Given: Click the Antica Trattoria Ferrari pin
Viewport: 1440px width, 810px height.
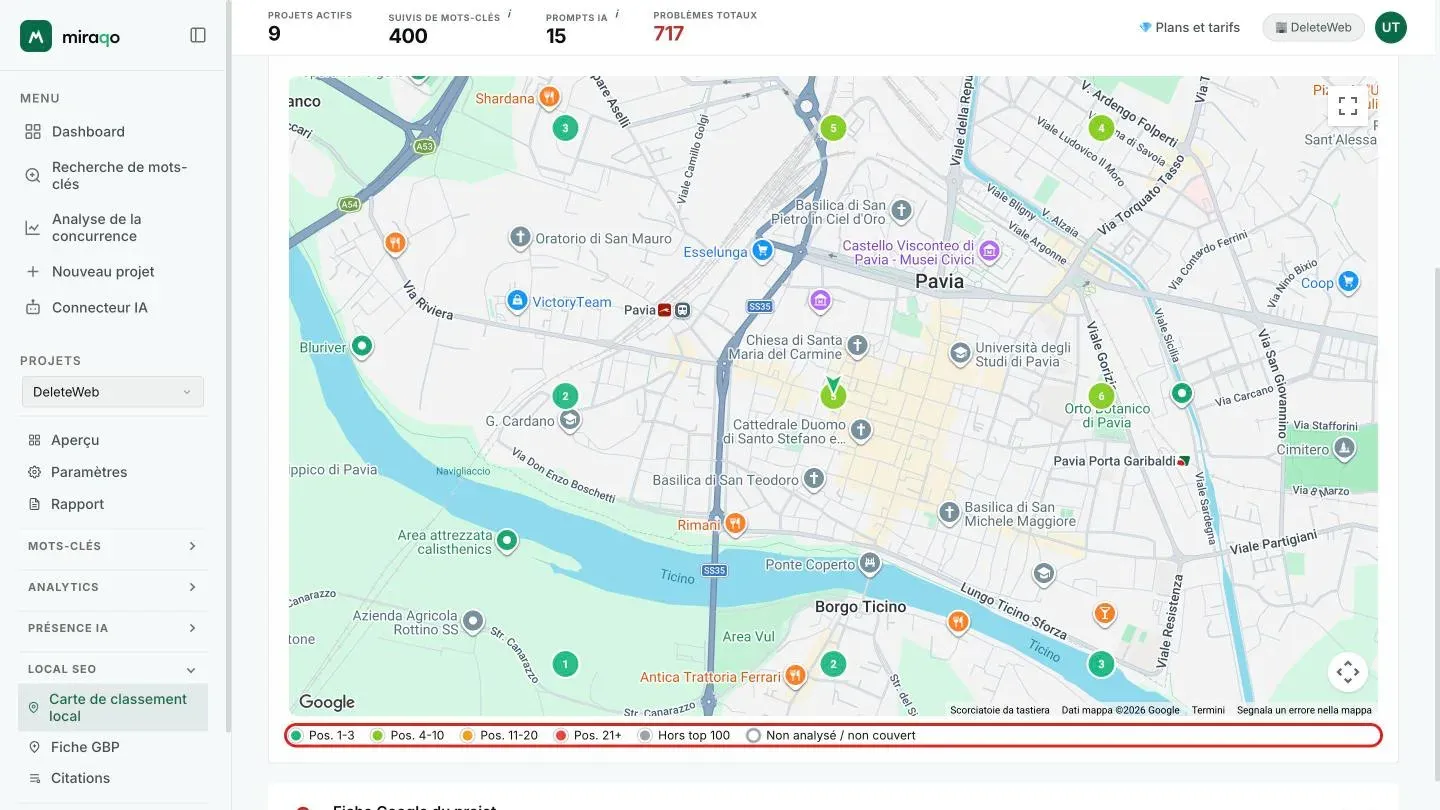Looking at the screenshot, I should [x=795, y=676].
